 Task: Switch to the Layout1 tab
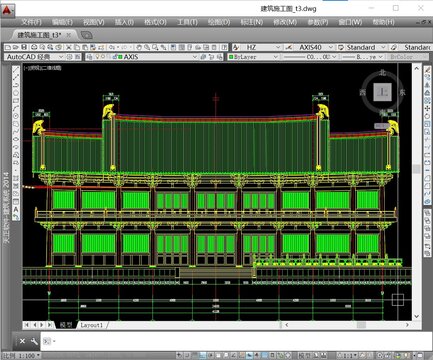pos(91,325)
